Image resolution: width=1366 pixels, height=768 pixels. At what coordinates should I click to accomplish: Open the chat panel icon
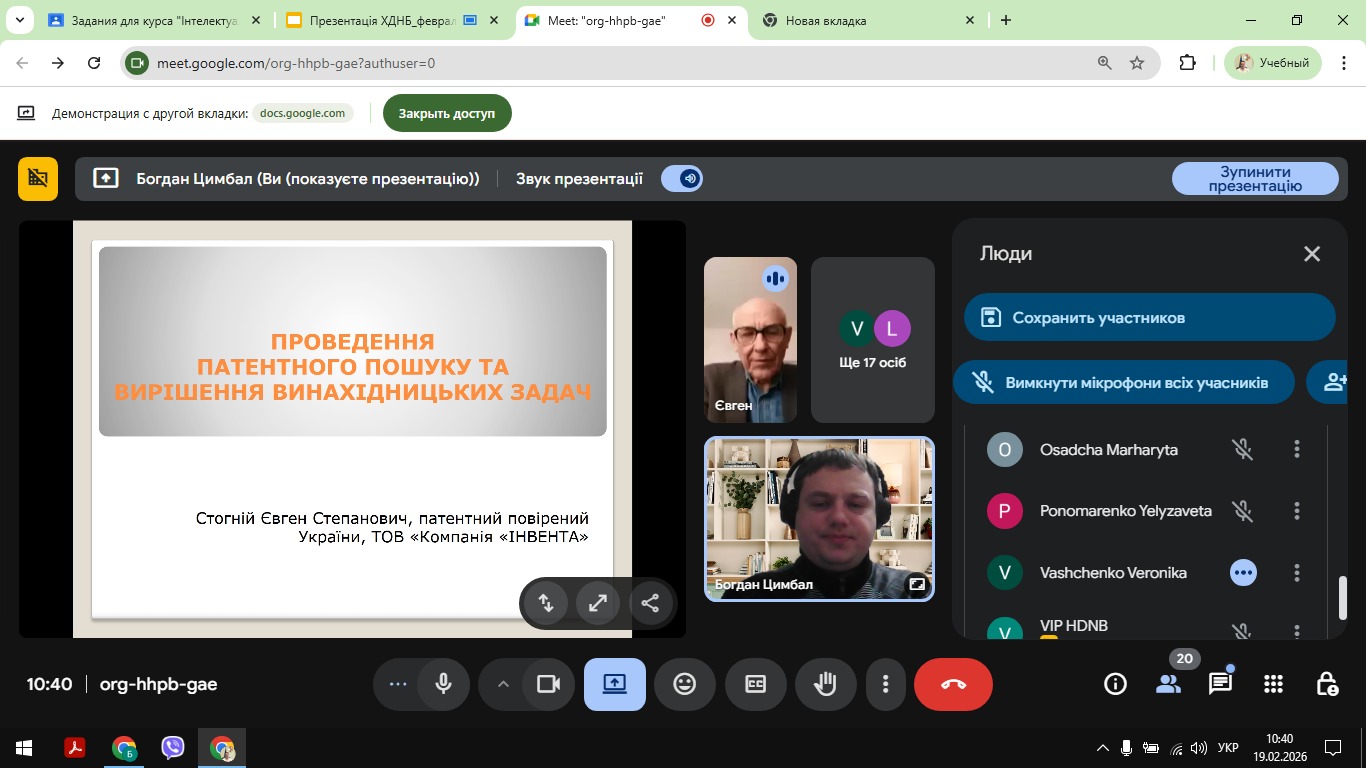(x=1220, y=684)
